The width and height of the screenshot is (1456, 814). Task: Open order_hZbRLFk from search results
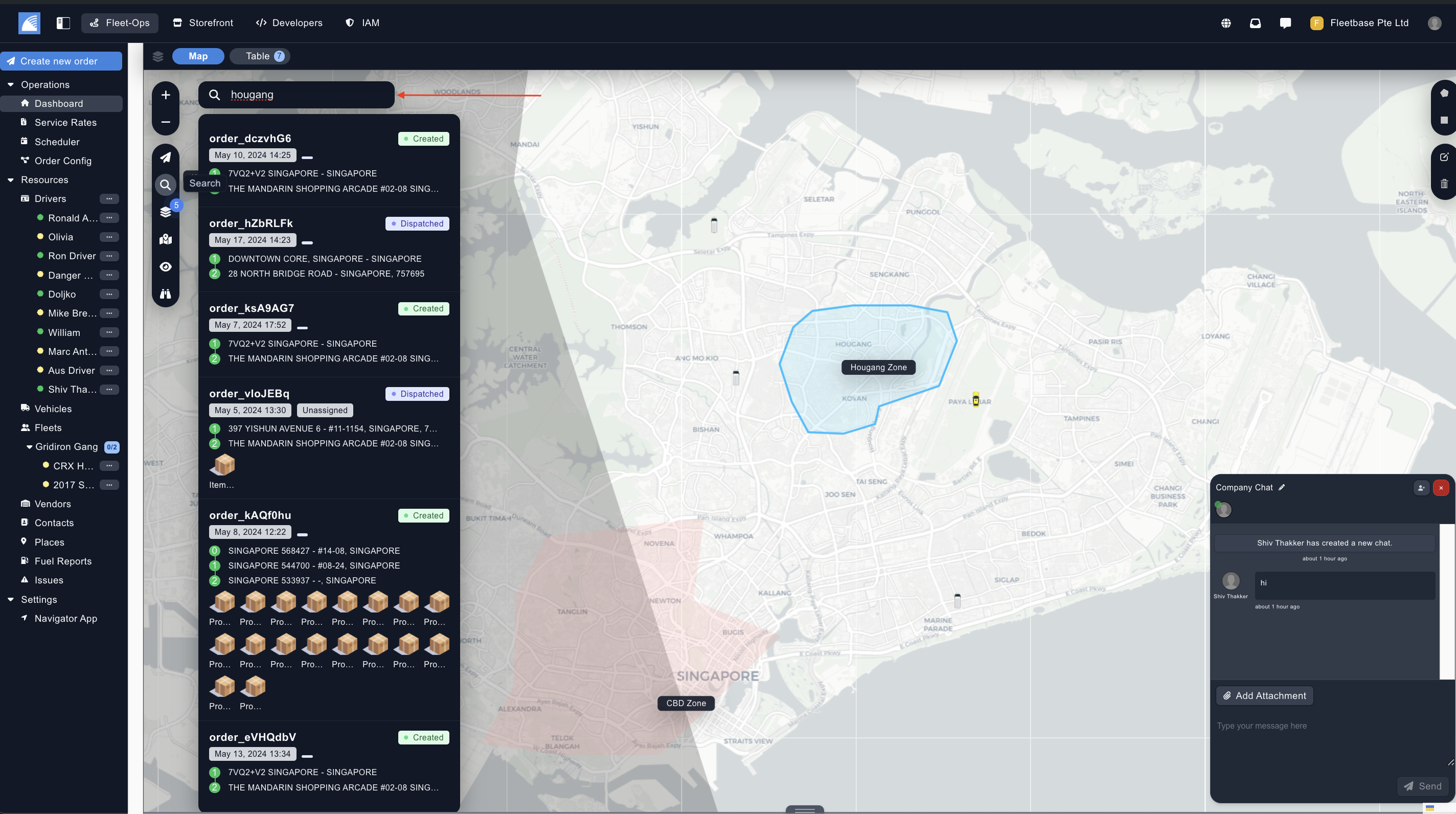(251, 223)
